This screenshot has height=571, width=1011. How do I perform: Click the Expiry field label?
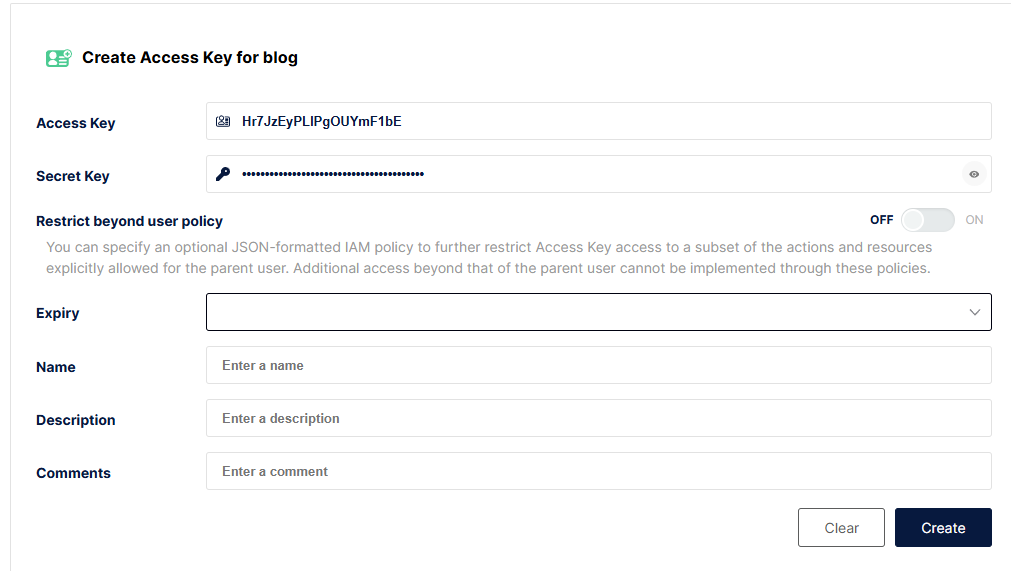58,313
